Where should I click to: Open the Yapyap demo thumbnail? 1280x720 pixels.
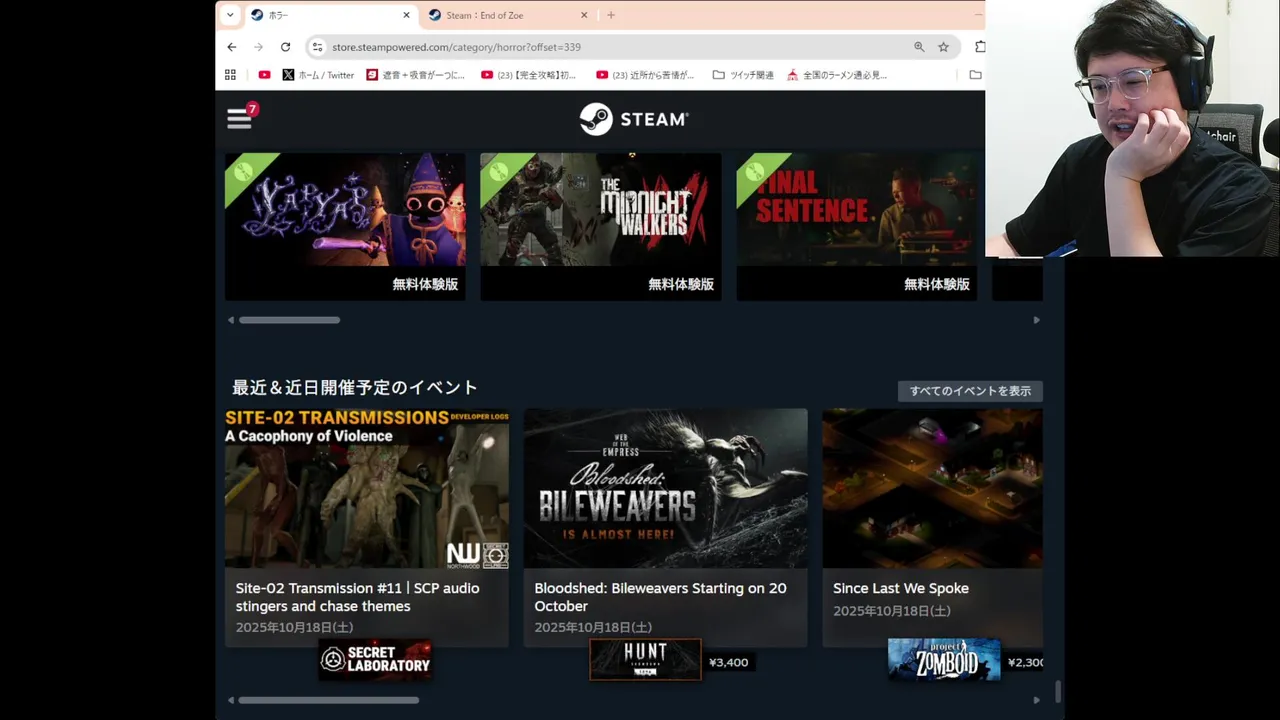[x=345, y=209]
